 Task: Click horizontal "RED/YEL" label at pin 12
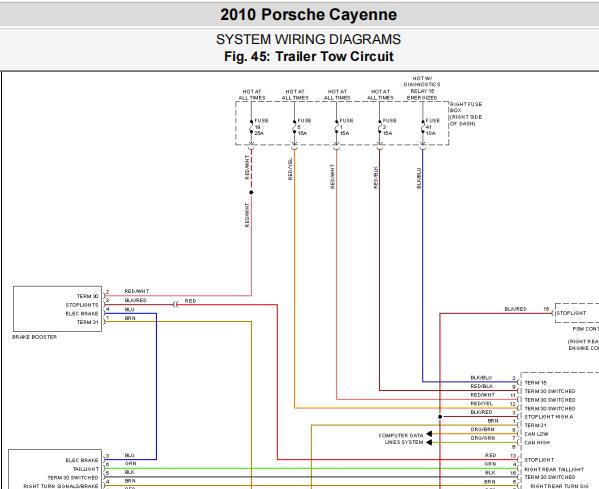[x=482, y=403]
